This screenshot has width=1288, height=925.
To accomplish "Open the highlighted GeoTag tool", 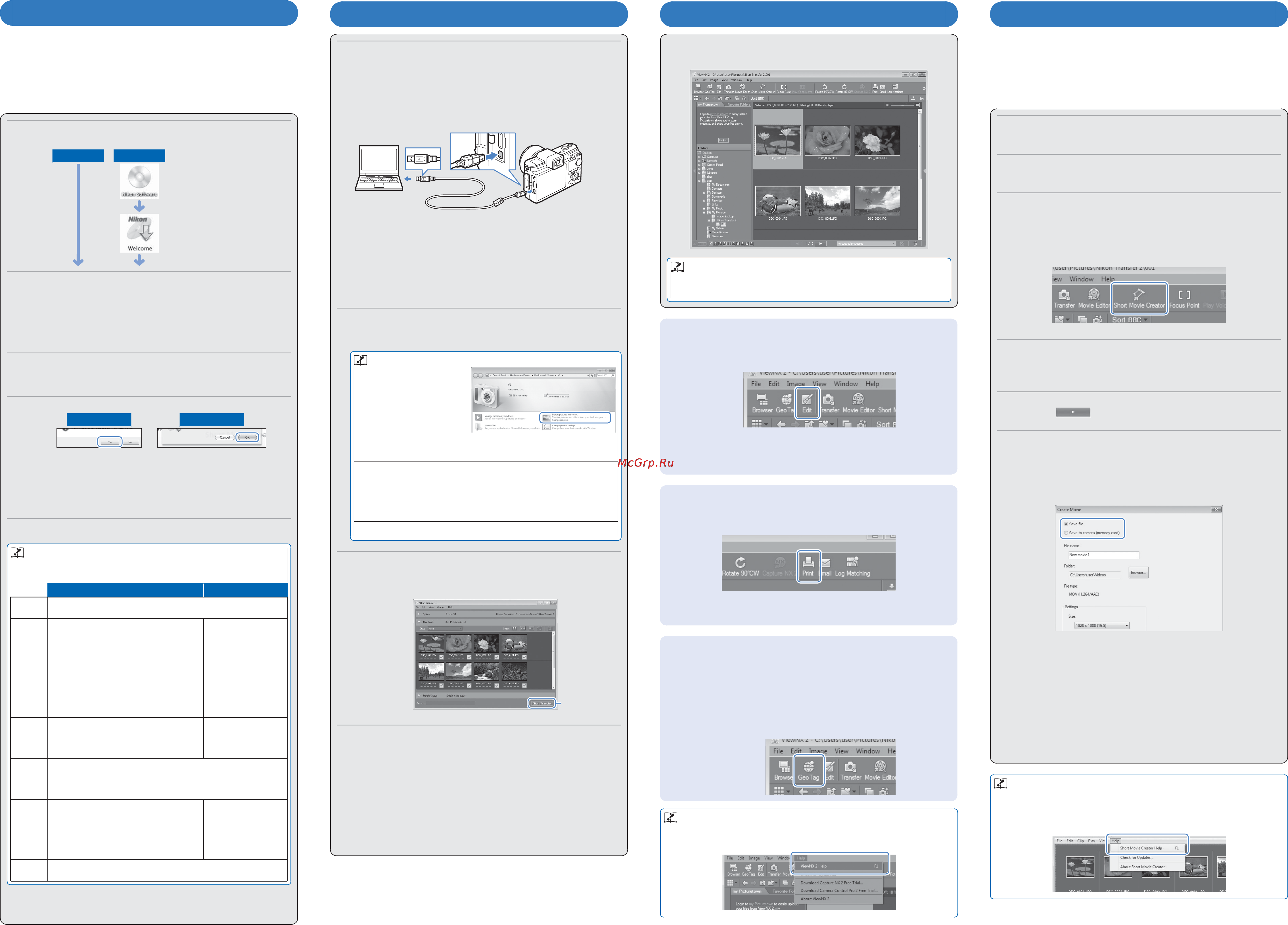I will (808, 771).
